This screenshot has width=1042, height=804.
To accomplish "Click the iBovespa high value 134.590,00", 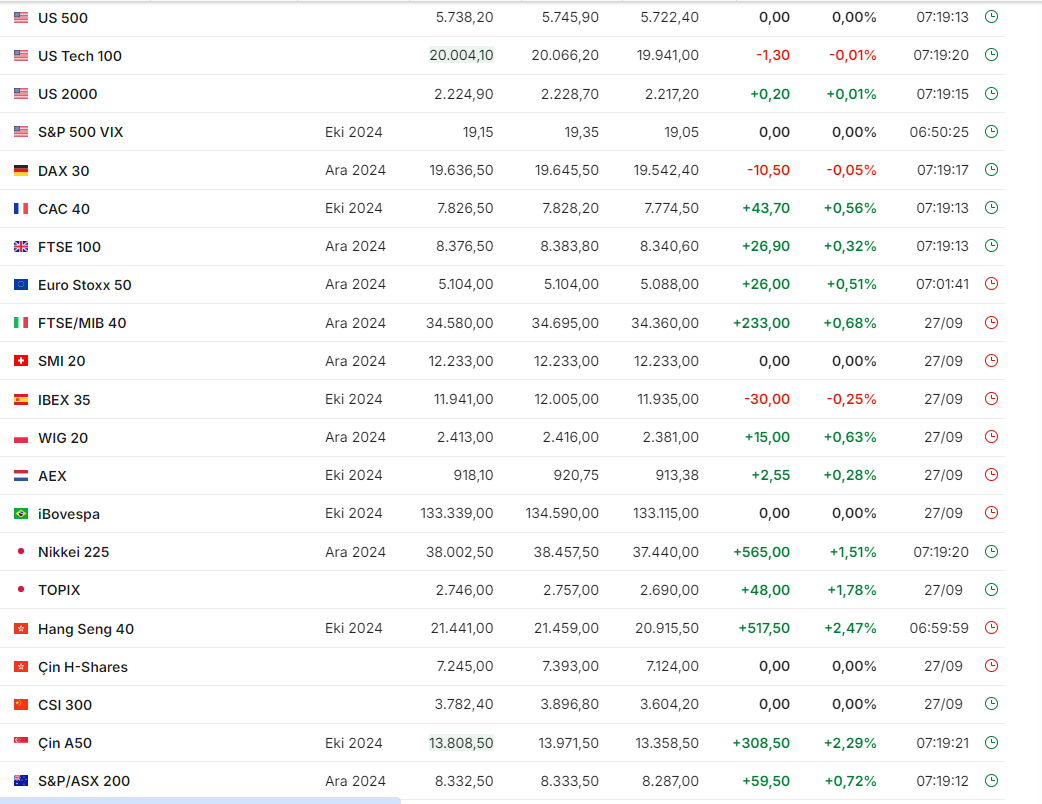I will click(562, 514).
